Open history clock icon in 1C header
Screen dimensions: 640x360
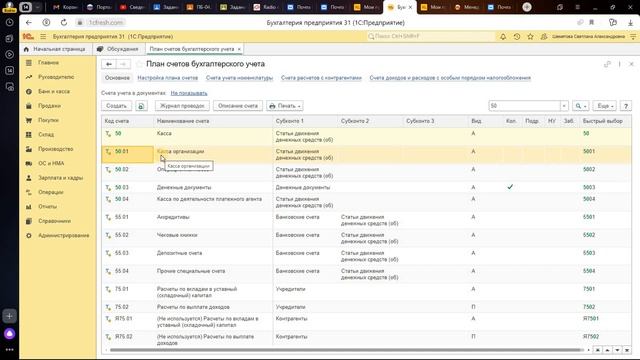click(x=517, y=37)
